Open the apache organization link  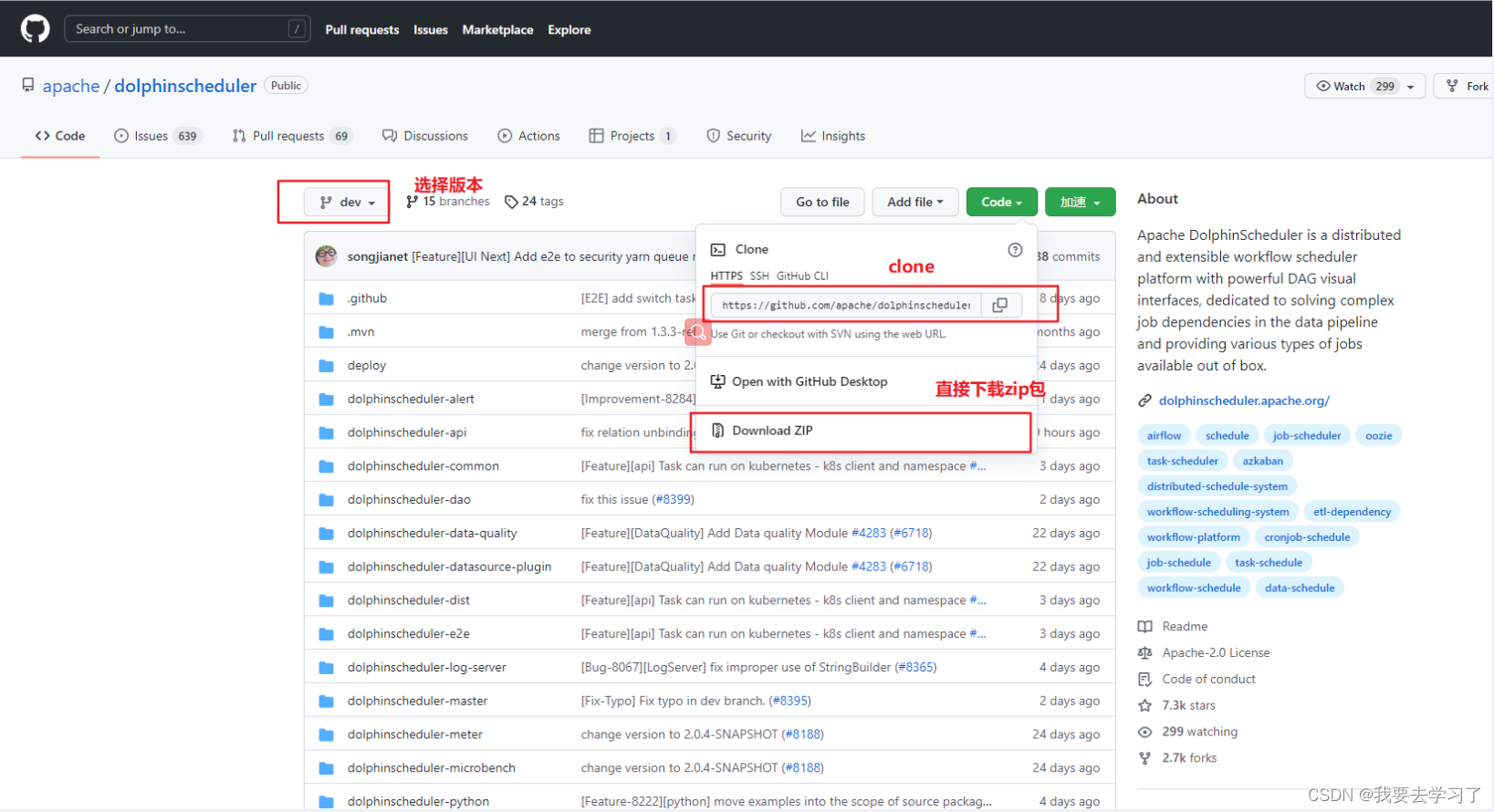point(71,86)
